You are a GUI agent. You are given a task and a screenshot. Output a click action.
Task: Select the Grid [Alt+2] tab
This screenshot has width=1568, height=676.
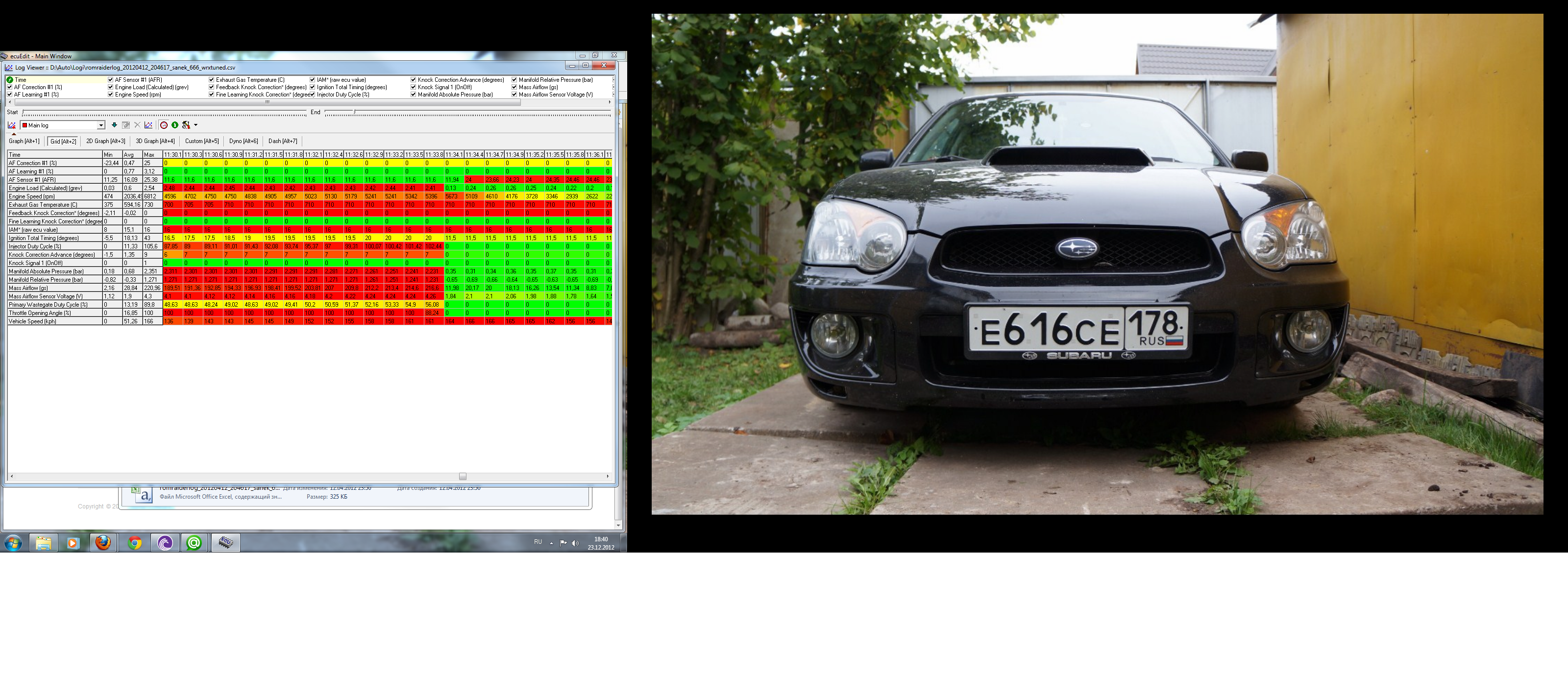click(63, 141)
